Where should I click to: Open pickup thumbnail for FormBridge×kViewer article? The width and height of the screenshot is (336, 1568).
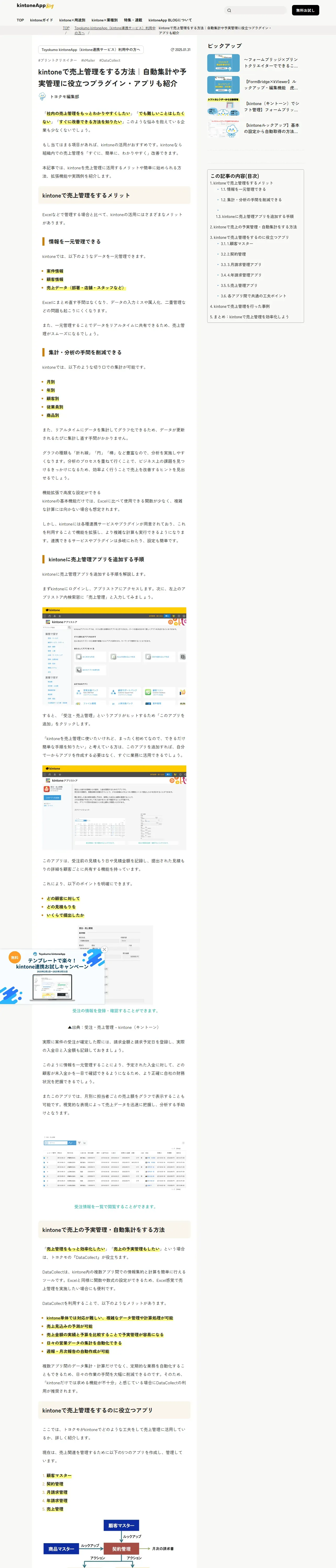[223, 85]
